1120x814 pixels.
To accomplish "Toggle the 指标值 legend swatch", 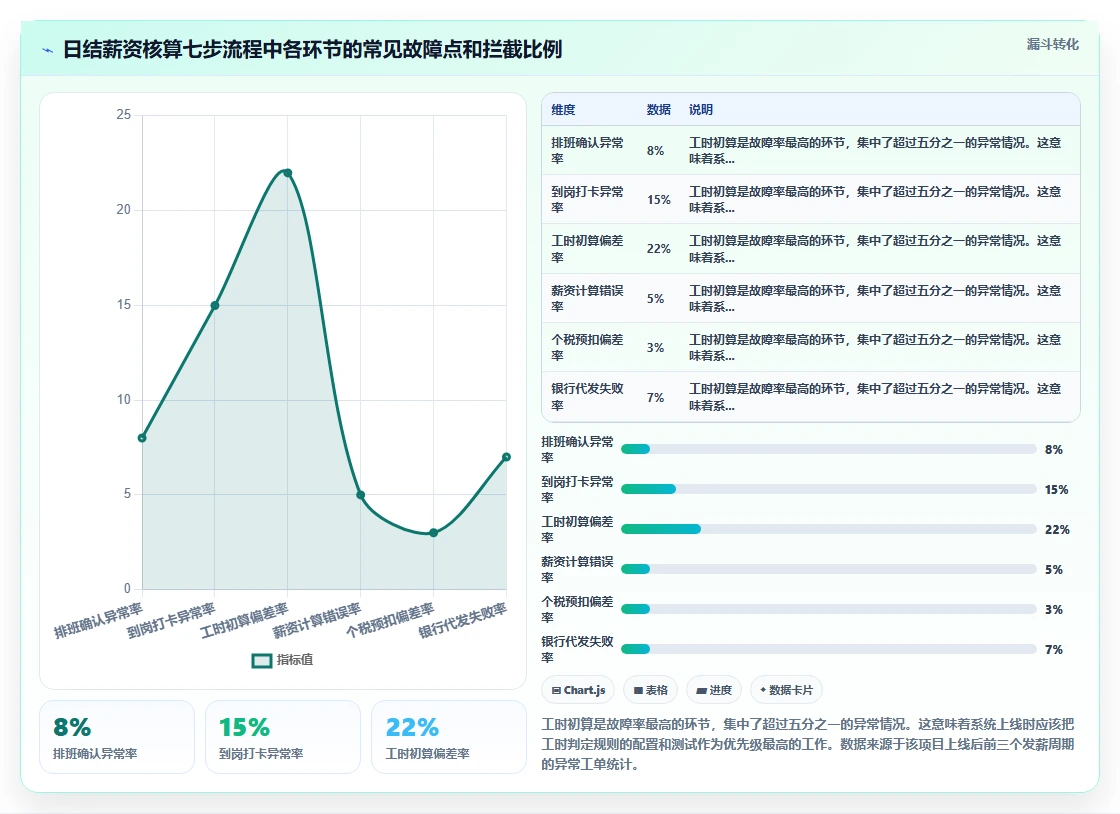I will 261,660.
